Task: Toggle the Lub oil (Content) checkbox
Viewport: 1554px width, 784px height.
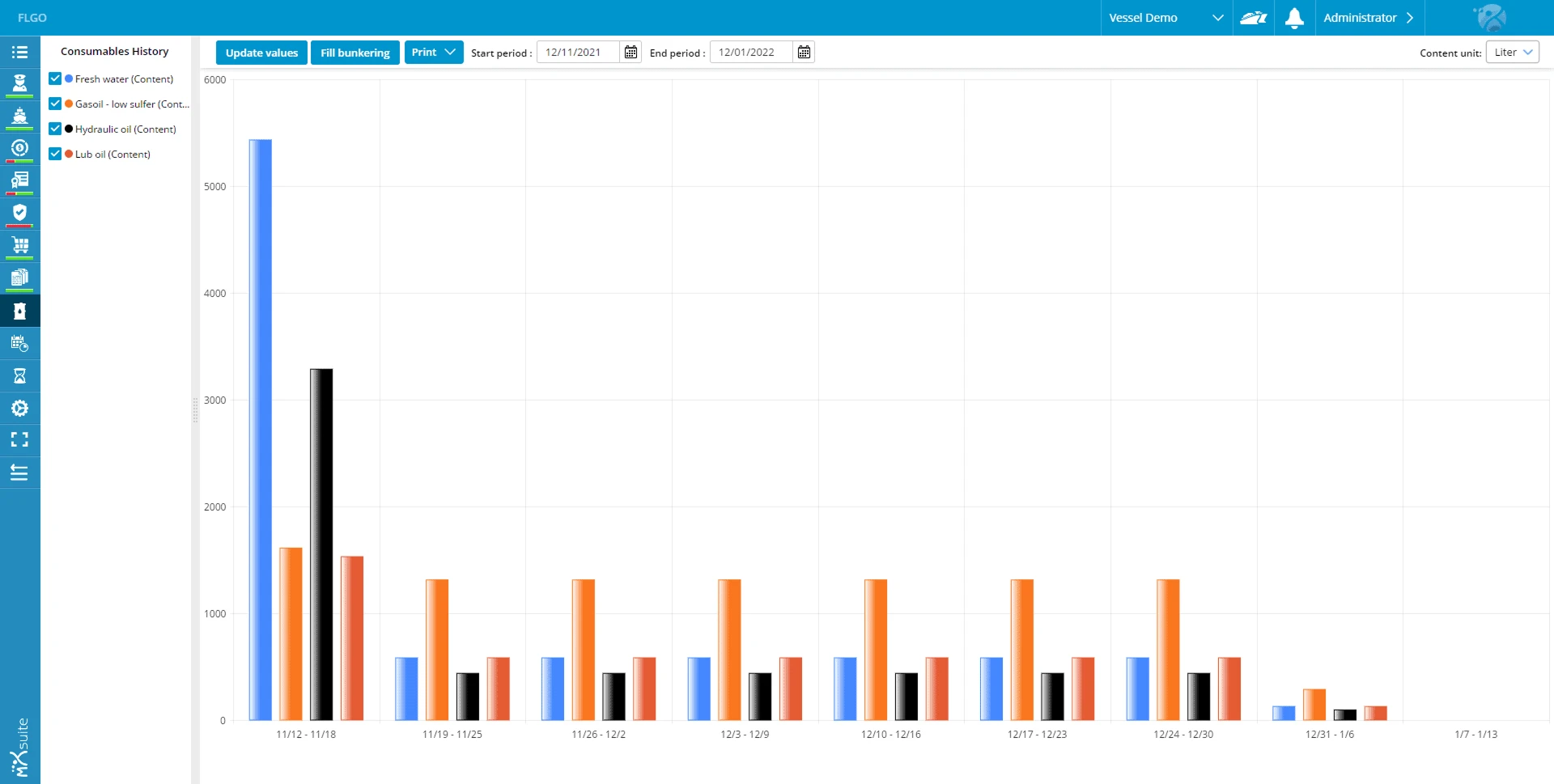Action: tap(54, 153)
